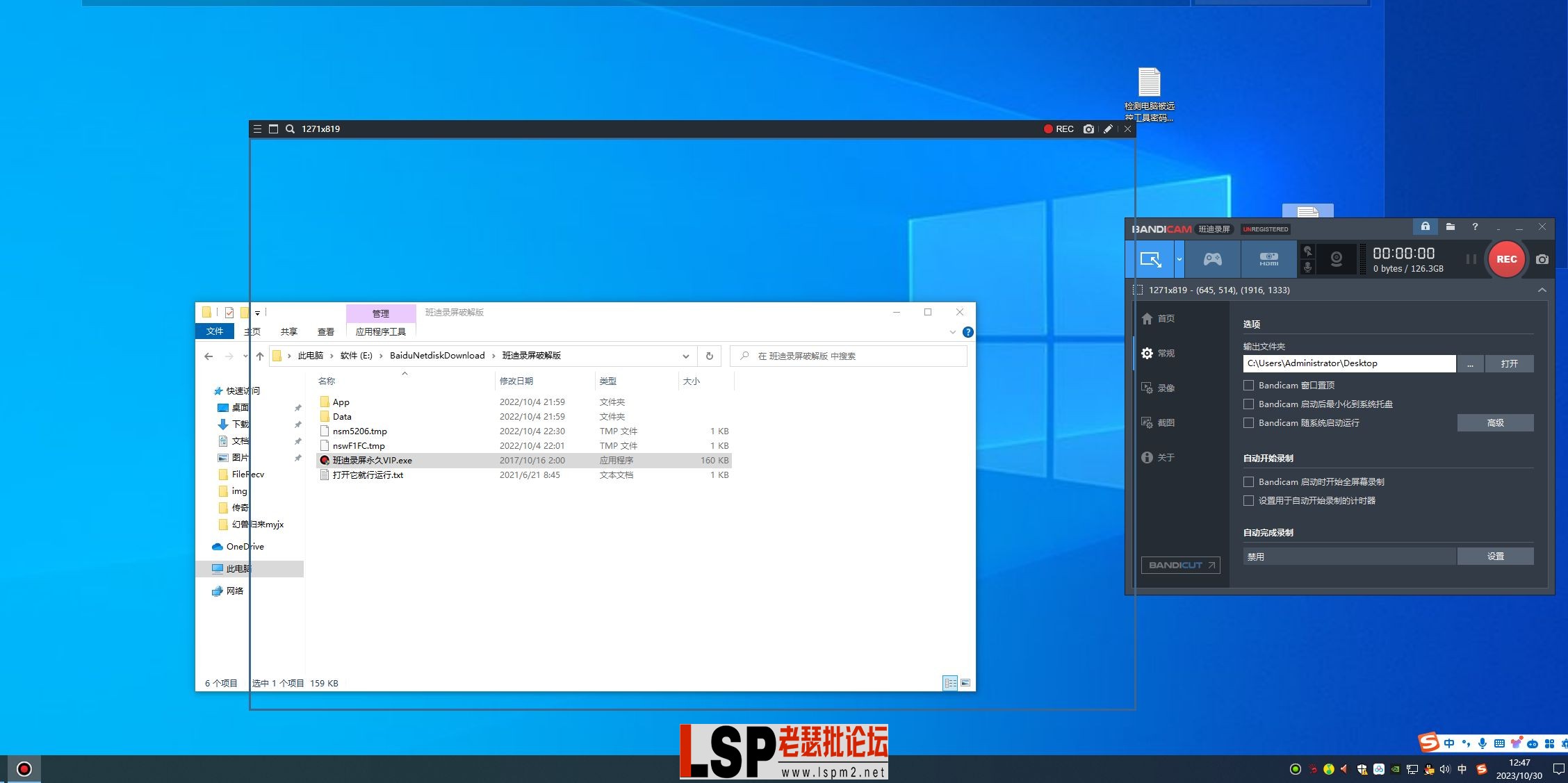Click window select icon on capture toolbar
Image resolution: width=1568 pixels, height=783 pixels.
tap(273, 129)
